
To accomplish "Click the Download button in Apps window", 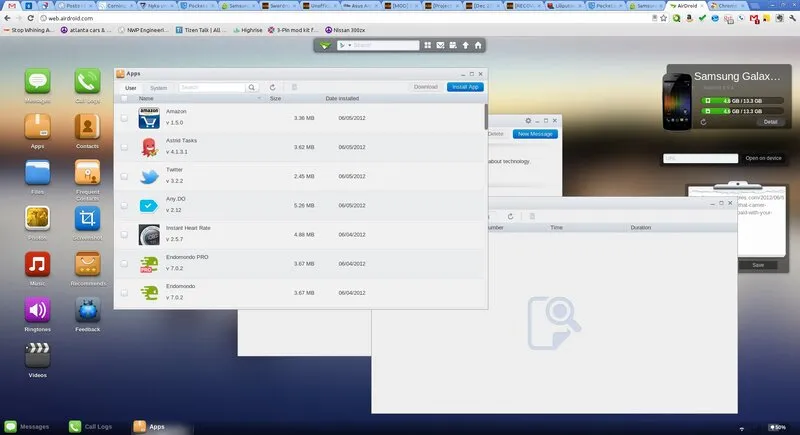I will point(426,87).
